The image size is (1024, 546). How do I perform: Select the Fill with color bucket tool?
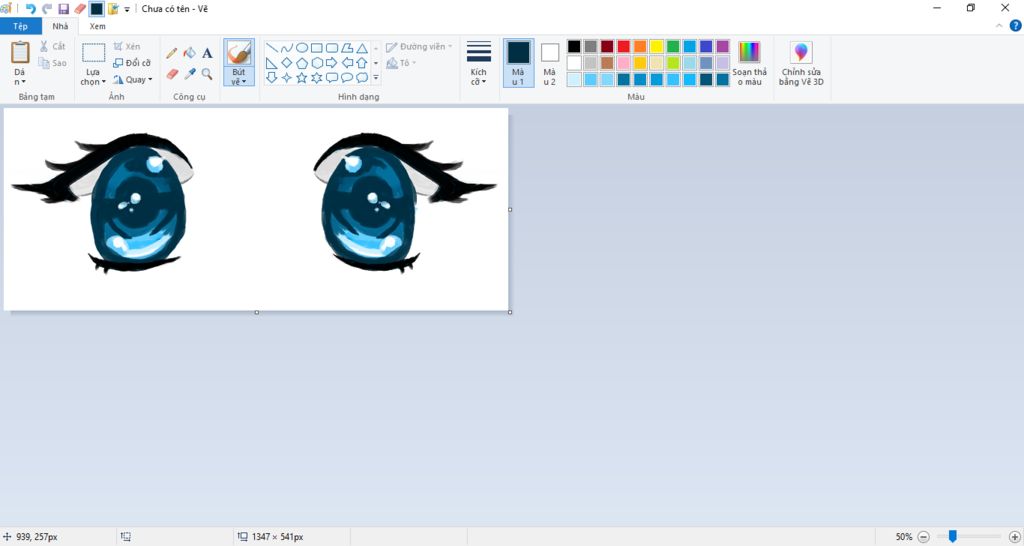189,53
